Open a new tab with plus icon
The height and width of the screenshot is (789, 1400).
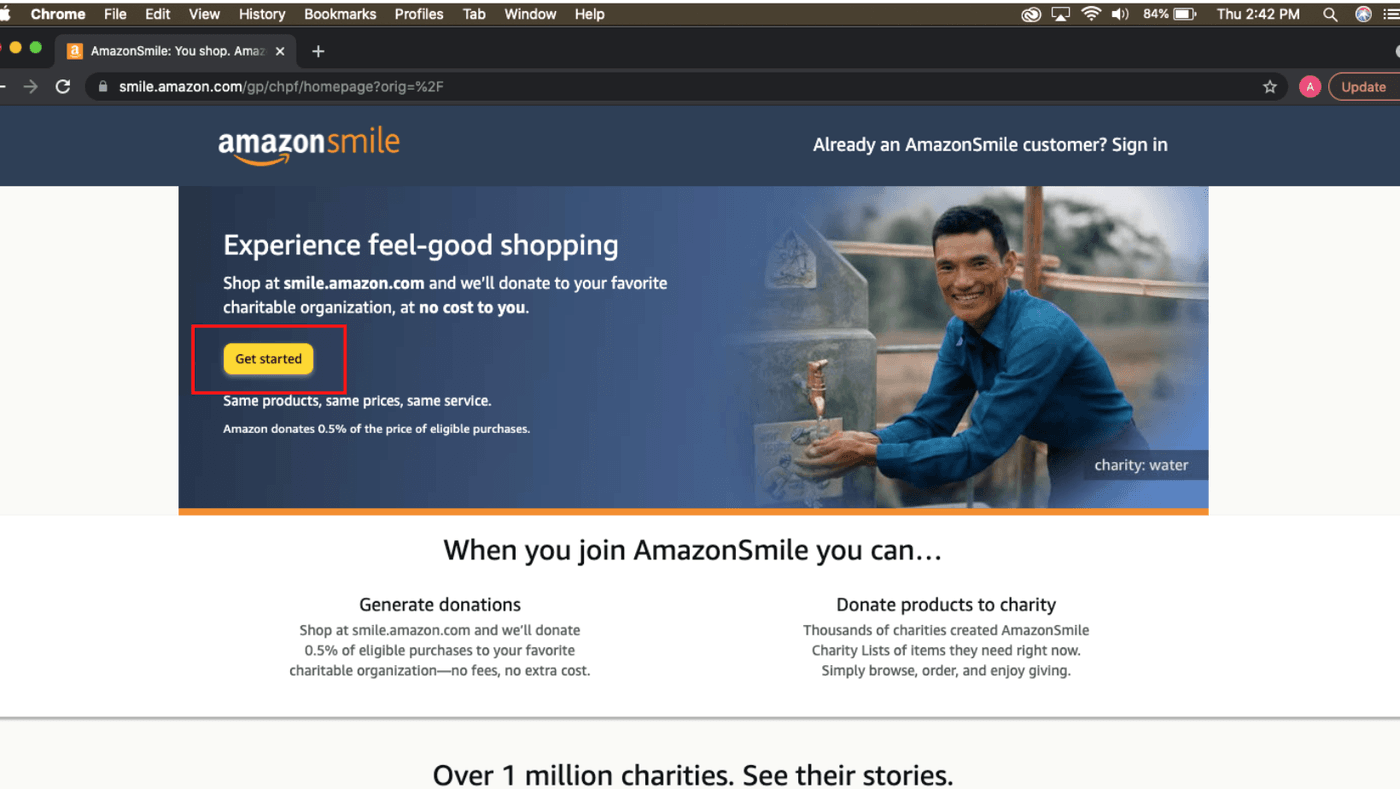click(x=318, y=51)
